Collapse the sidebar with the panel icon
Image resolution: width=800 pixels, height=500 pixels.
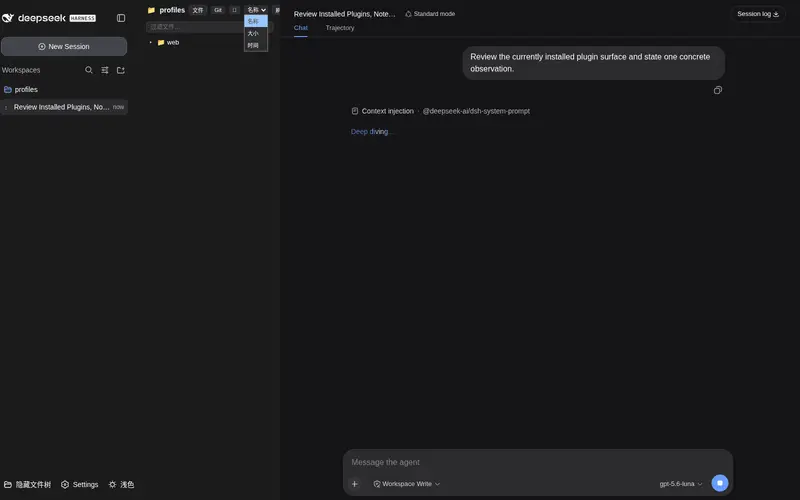pyautogui.click(x=121, y=18)
